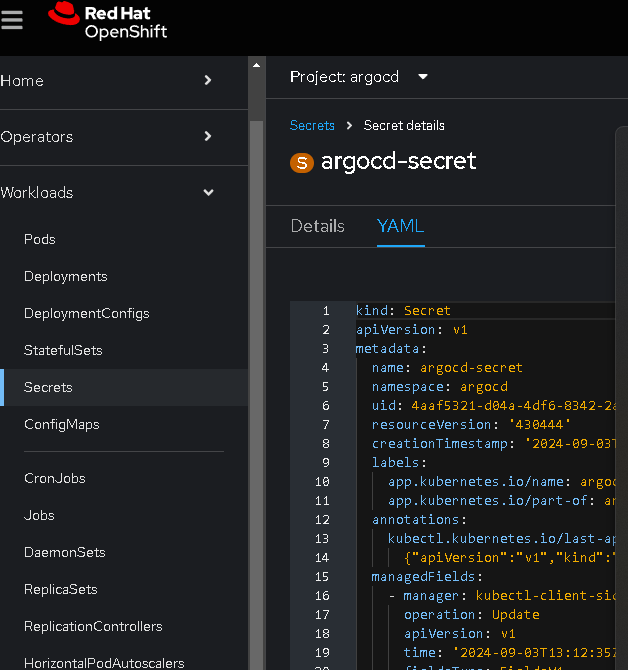Open DaemonSets in the sidebar
The width and height of the screenshot is (628, 670).
65,552
